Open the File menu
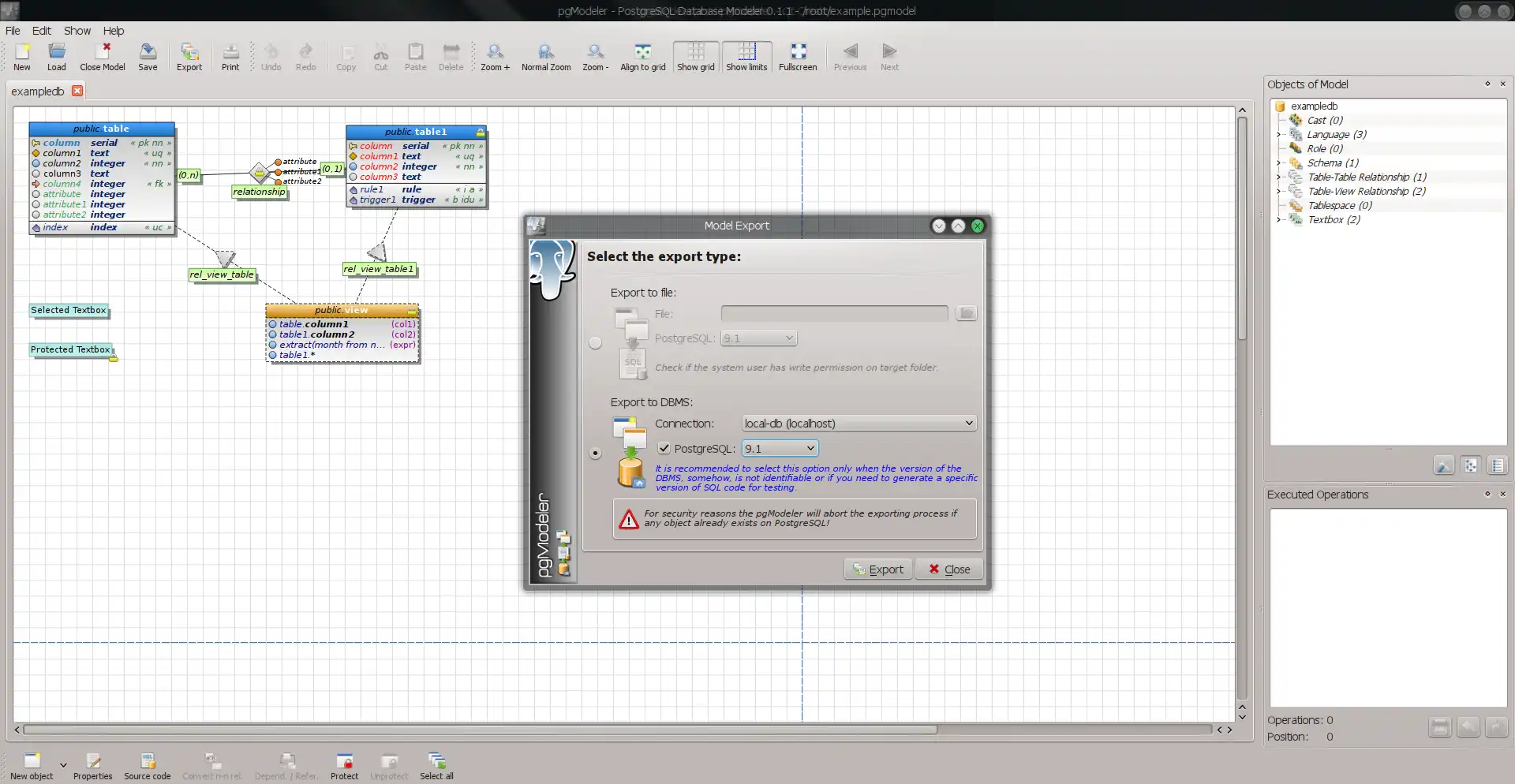The image size is (1515, 784). (13, 31)
